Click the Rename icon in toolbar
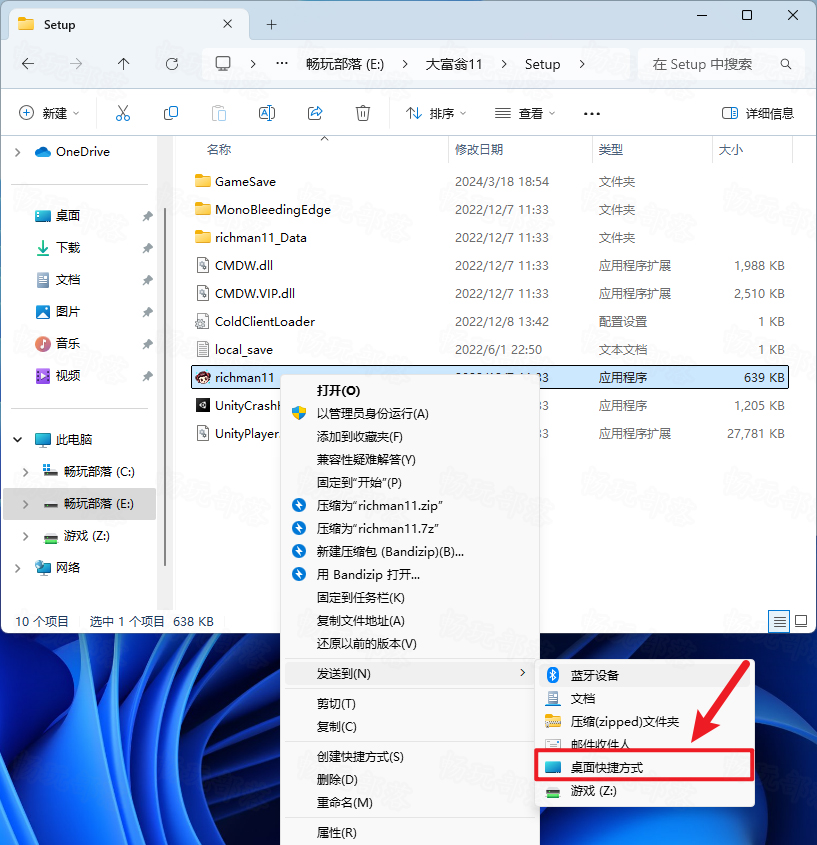This screenshot has height=845, width=817. 267,113
